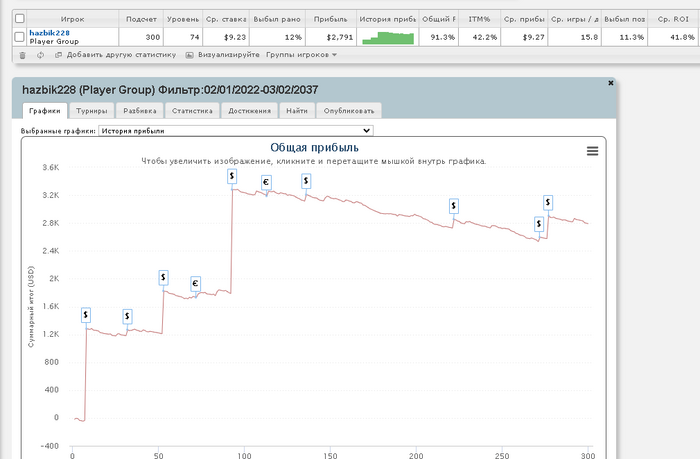The width and height of the screenshot is (700, 459).
Task: Open the chart hamburger context menu
Action: click(592, 151)
